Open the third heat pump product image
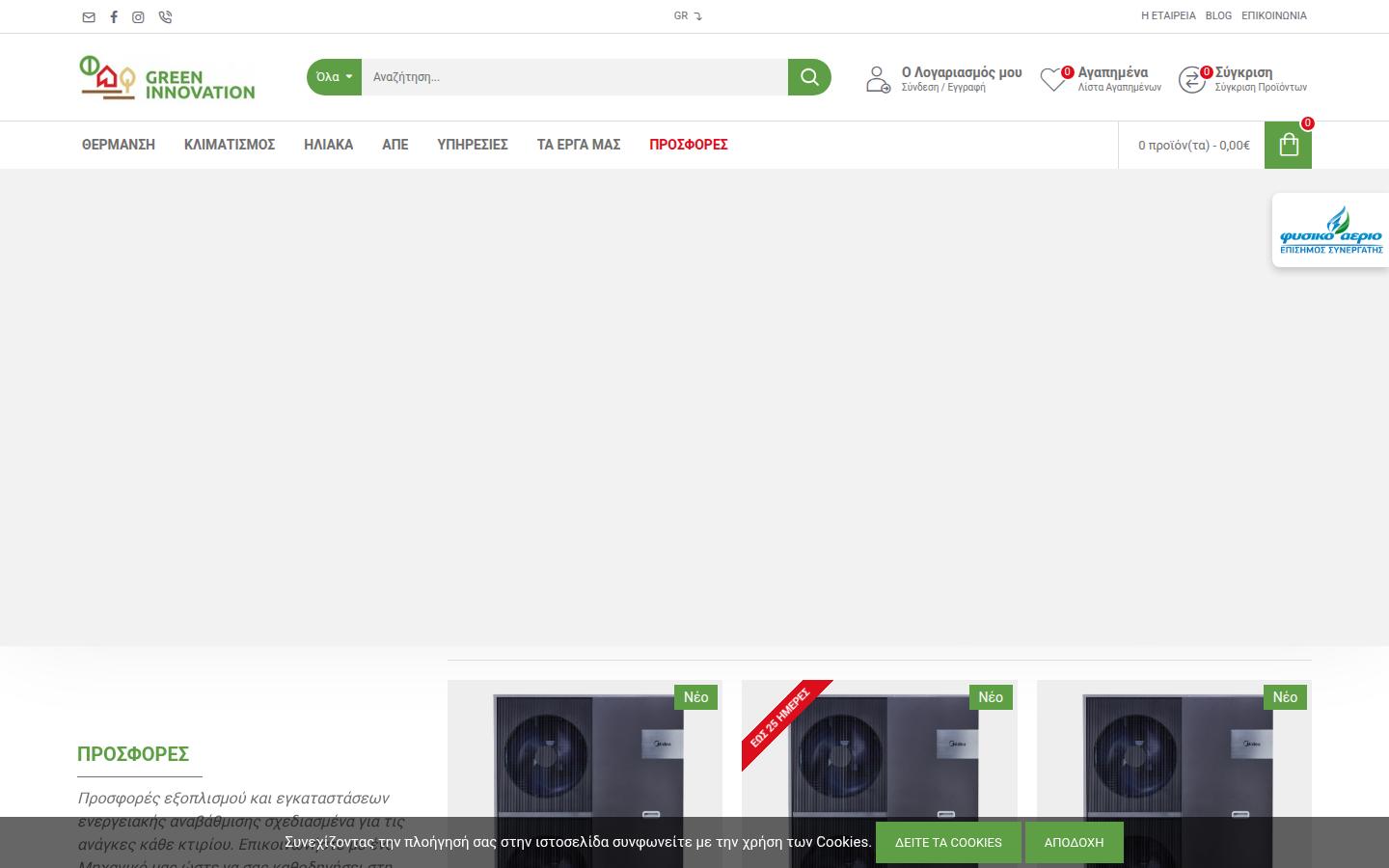The width and height of the screenshot is (1389, 868). coord(1174,773)
